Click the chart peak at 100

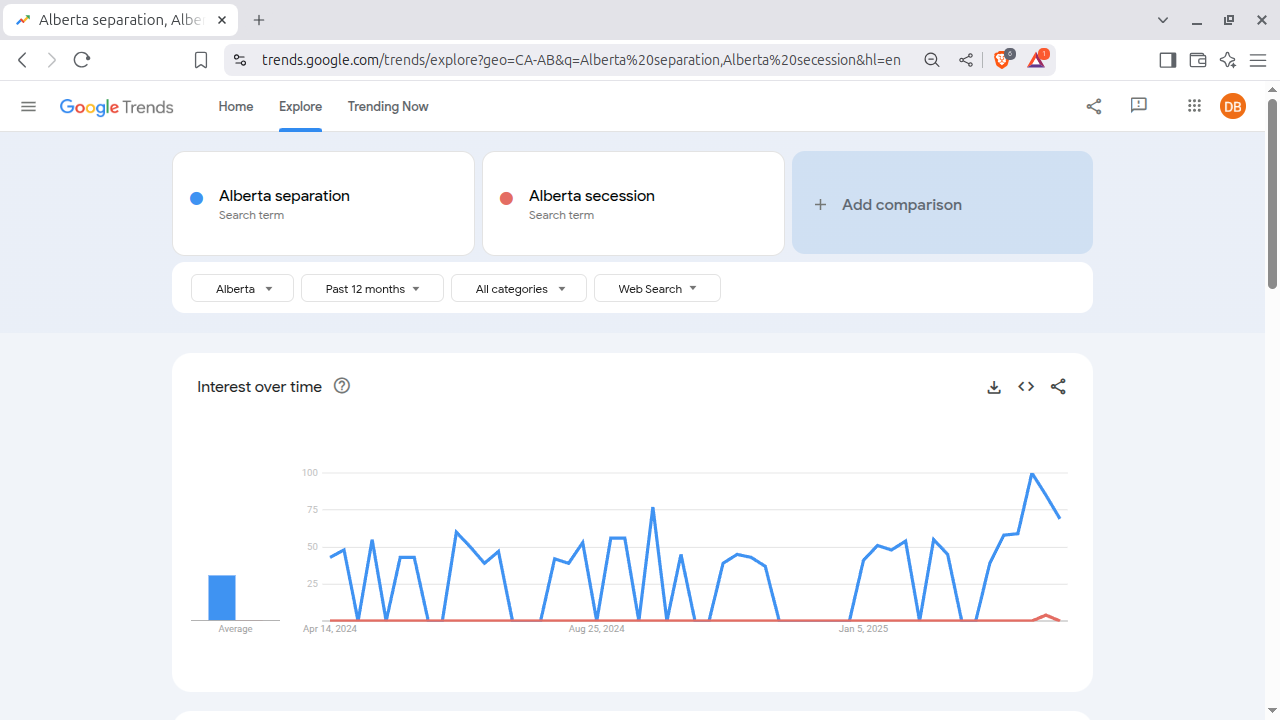pos(1032,474)
